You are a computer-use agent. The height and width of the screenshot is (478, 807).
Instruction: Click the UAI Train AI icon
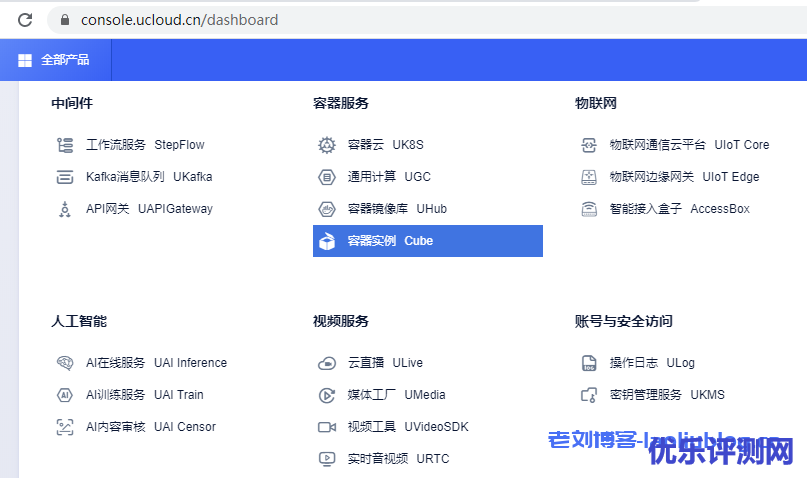point(65,395)
